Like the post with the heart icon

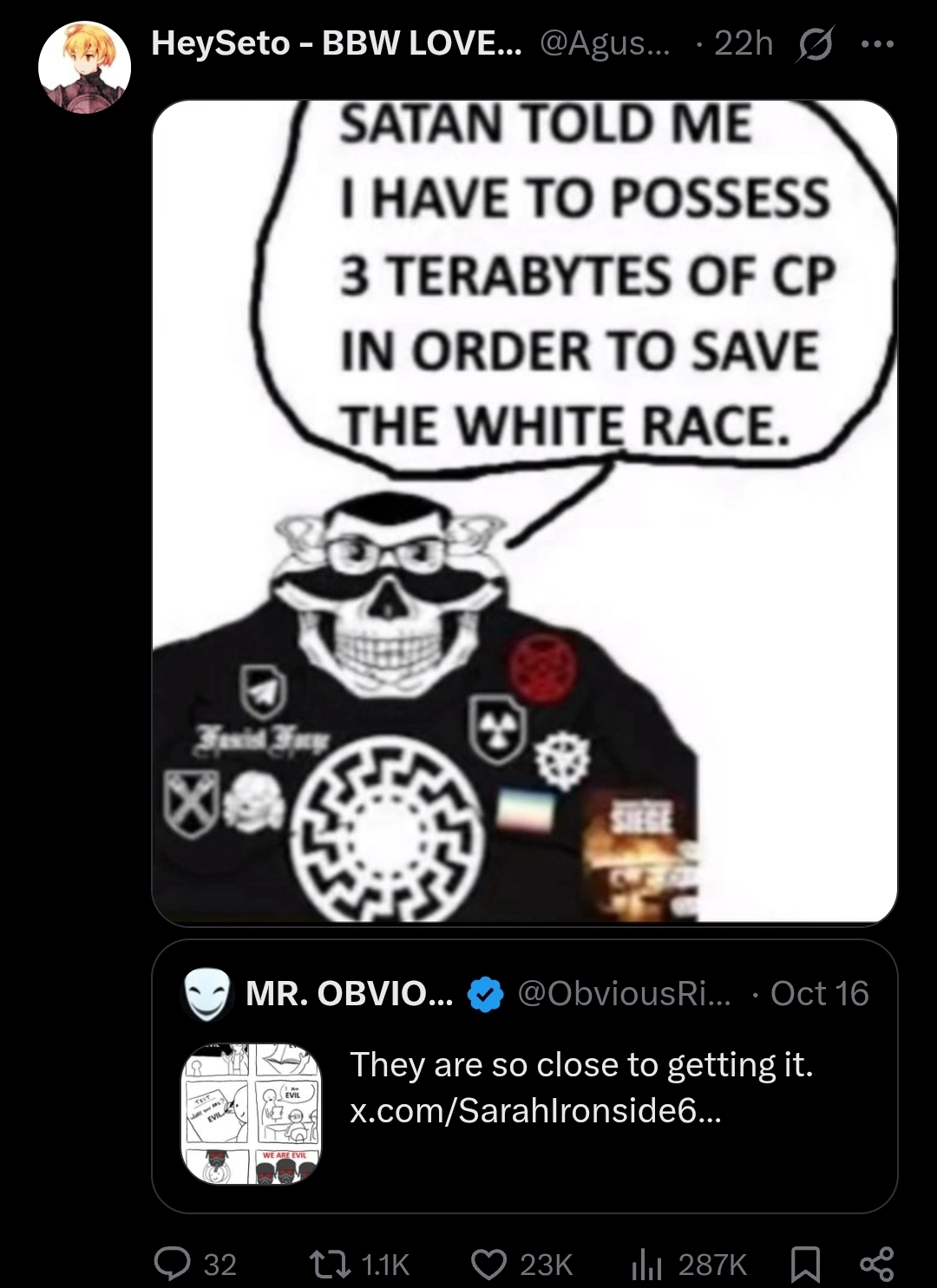488,1264
